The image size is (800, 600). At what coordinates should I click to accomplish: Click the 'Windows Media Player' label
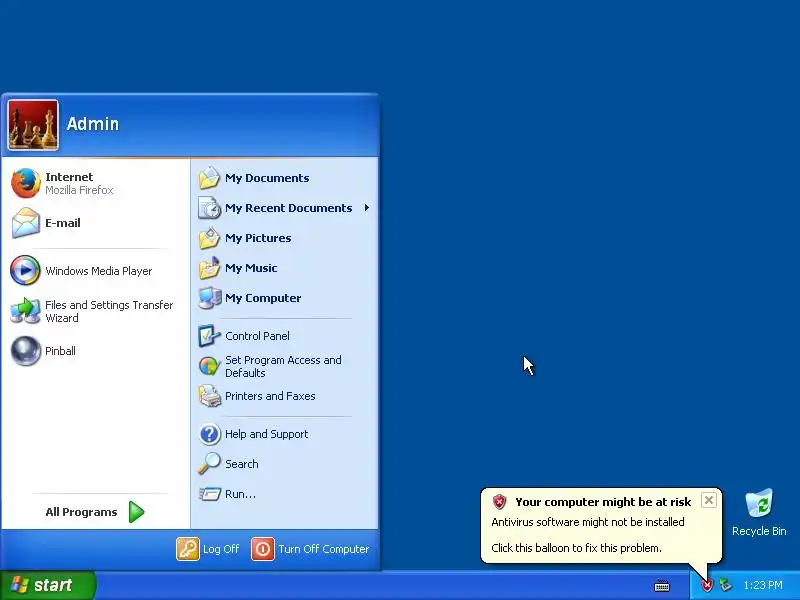pos(98,271)
